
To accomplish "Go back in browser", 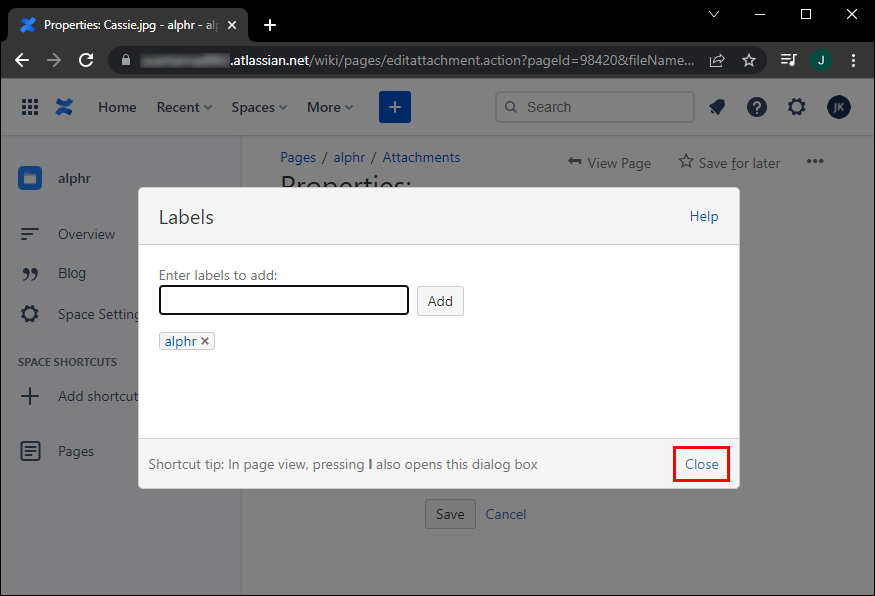I will (22, 60).
